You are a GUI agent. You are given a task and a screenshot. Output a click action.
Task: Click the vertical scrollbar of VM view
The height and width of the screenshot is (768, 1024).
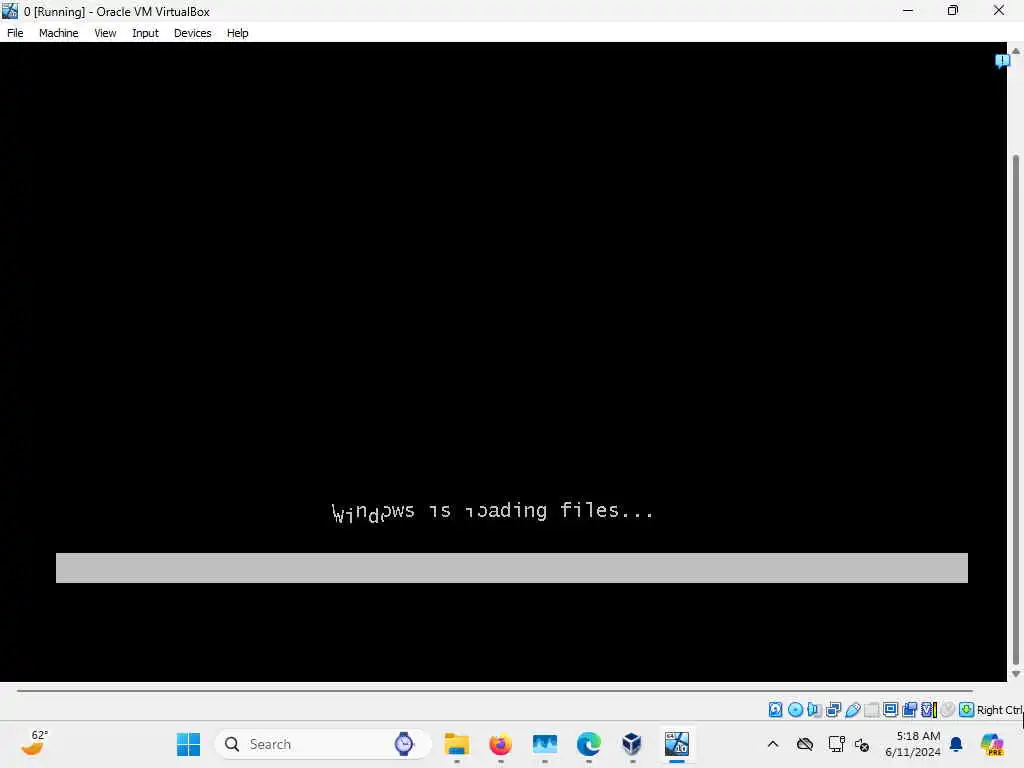point(1016,408)
